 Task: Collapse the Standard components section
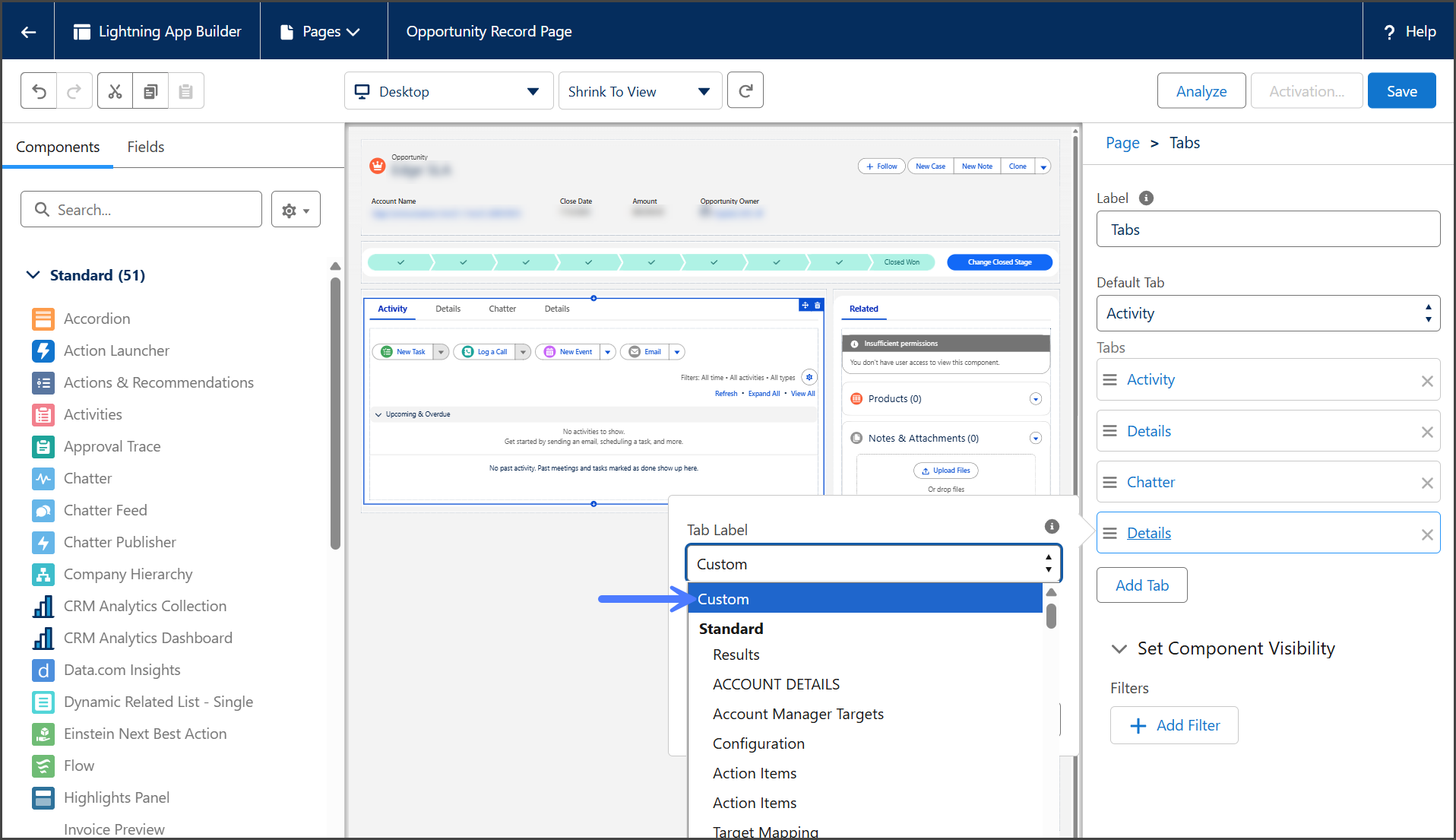pos(33,275)
